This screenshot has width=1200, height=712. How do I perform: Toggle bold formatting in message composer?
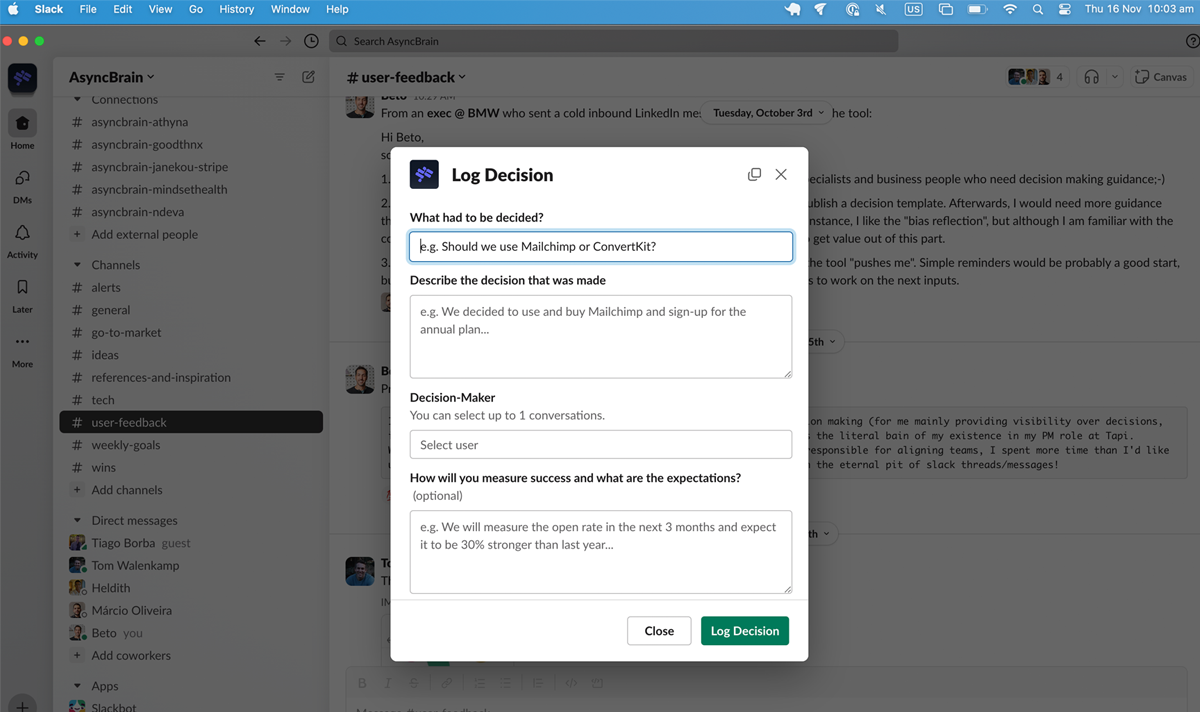pyautogui.click(x=362, y=683)
